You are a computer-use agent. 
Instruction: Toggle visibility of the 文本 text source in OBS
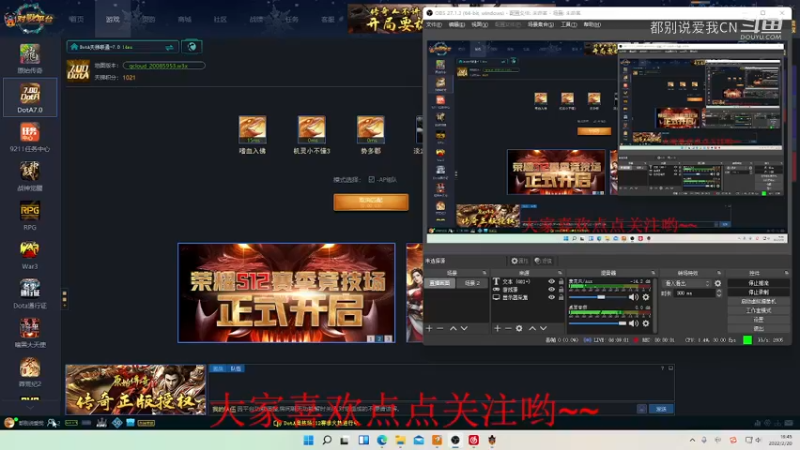[x=552, y=282]
